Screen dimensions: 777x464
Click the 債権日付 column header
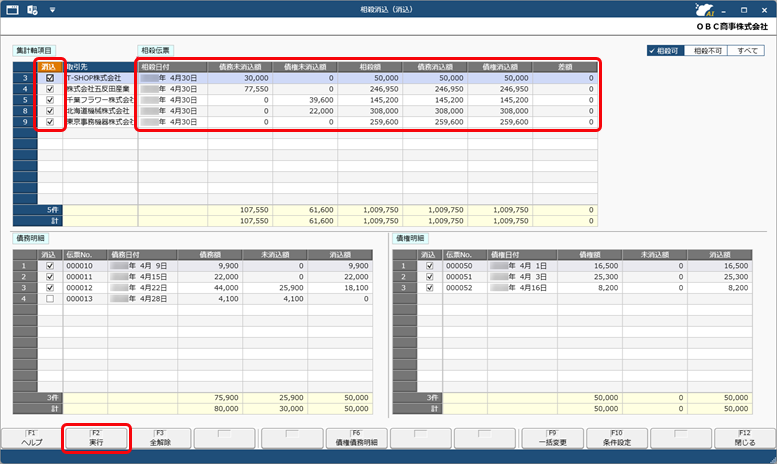click(x=522, y=254)
